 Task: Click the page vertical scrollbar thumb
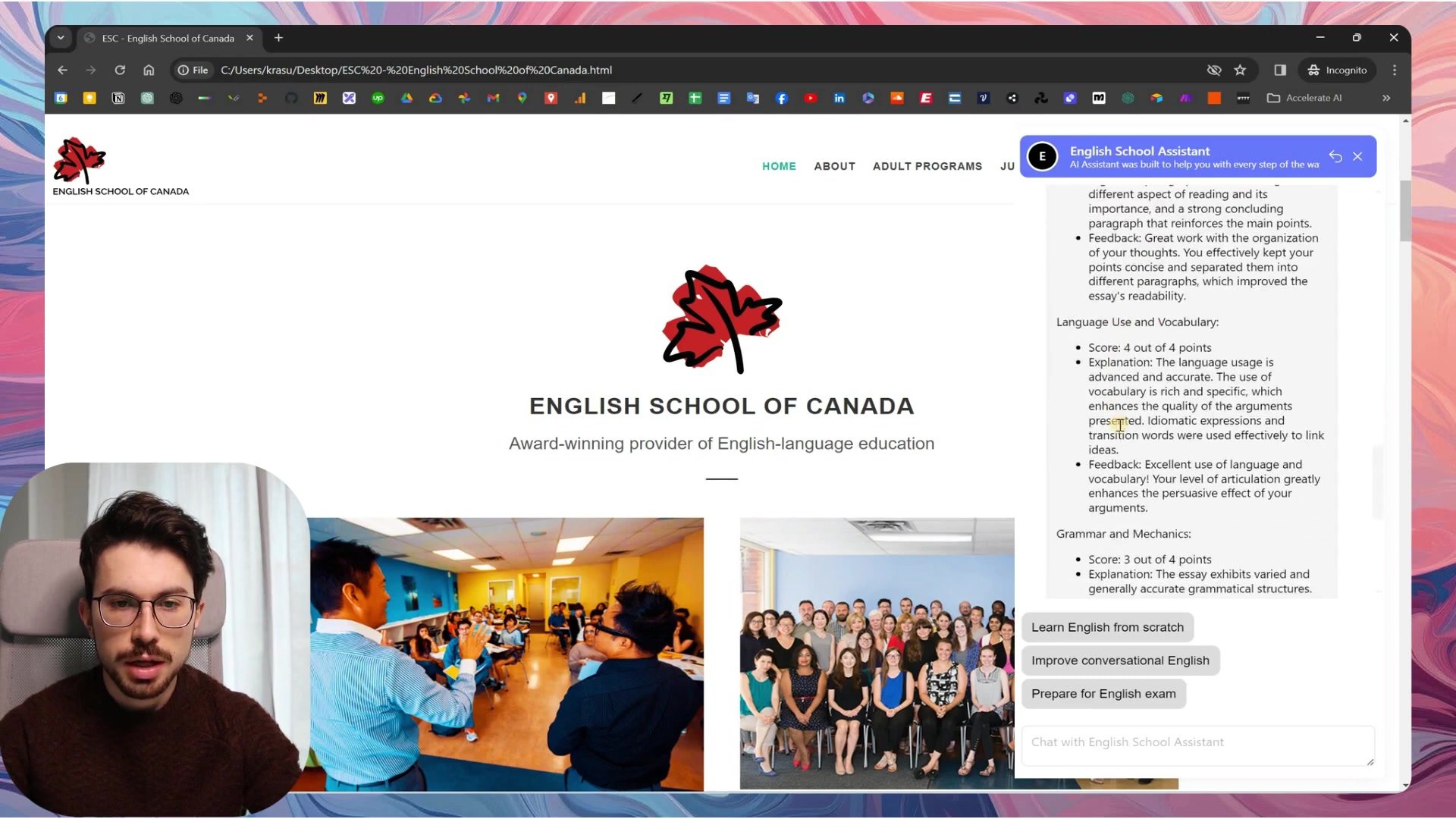tap(1405, 212)
